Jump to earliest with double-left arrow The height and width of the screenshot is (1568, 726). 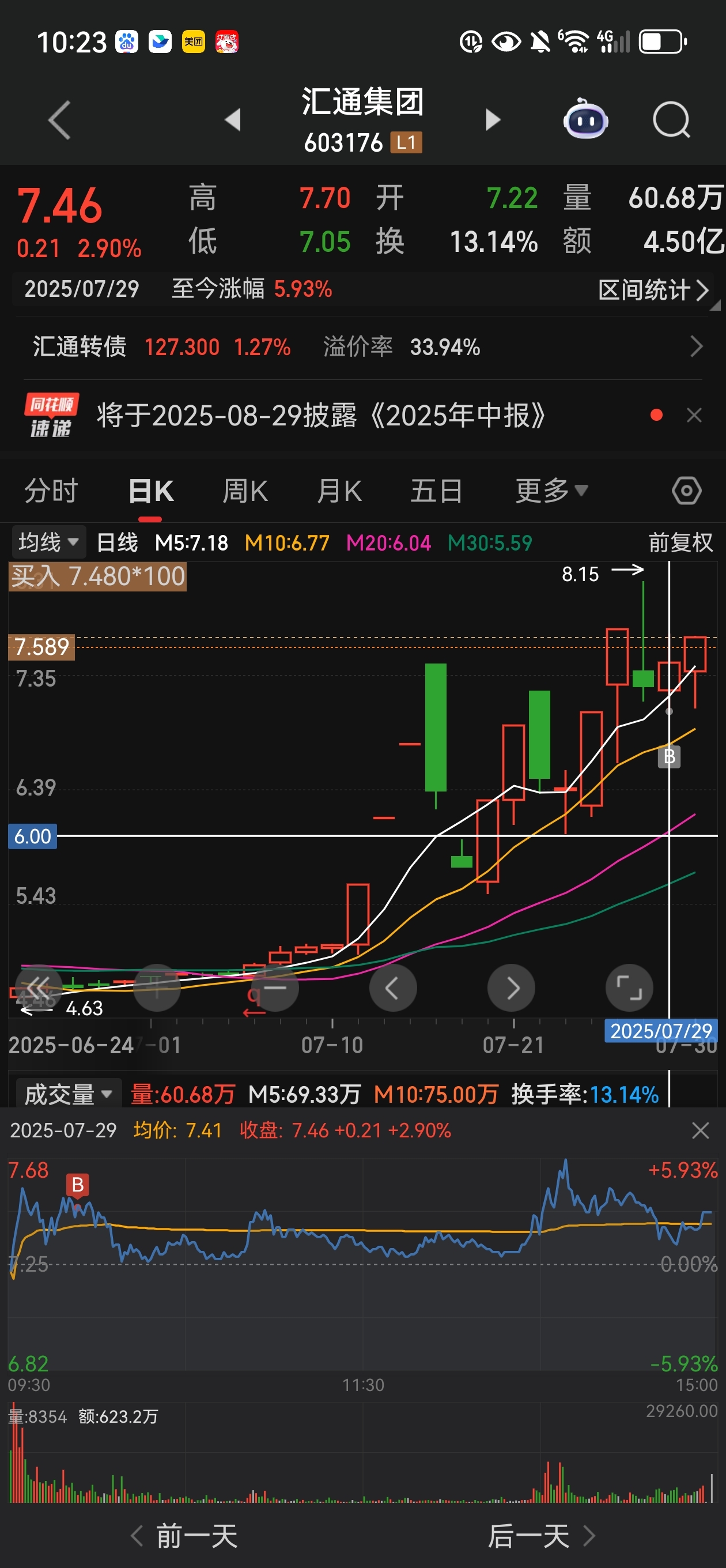39,988
